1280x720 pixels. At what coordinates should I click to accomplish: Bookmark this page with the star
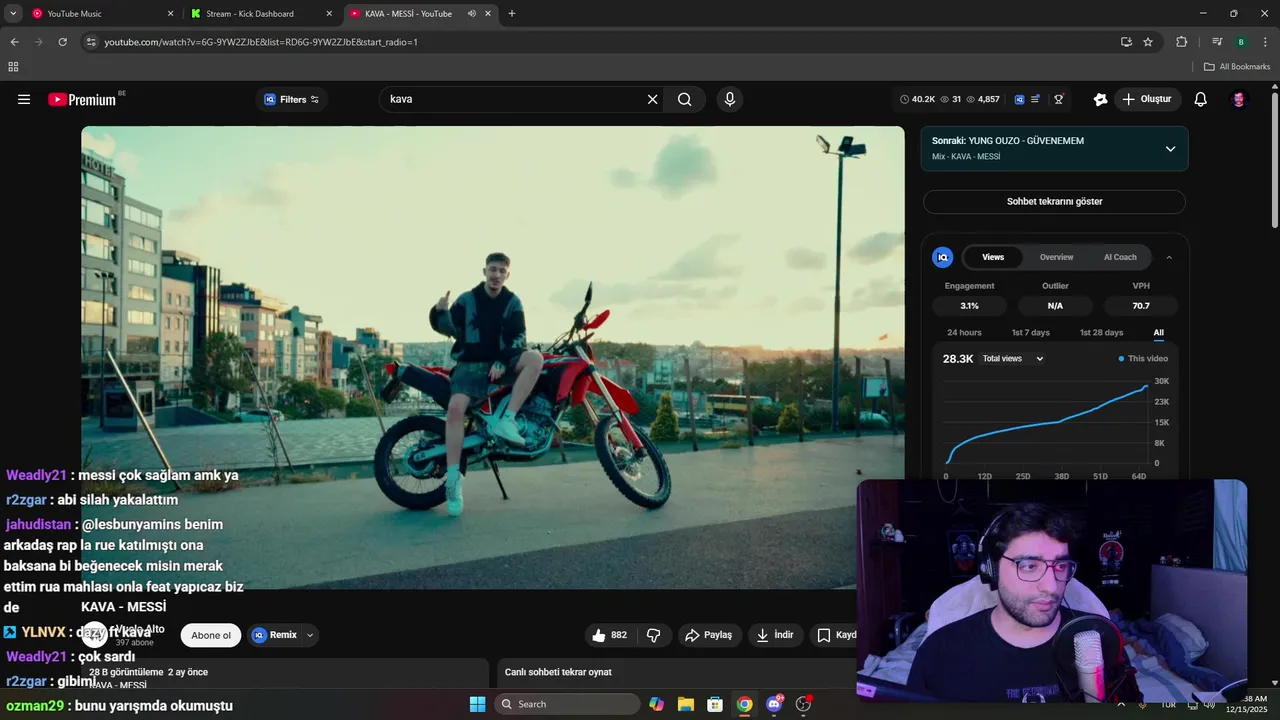click(x=1148, y=42)
